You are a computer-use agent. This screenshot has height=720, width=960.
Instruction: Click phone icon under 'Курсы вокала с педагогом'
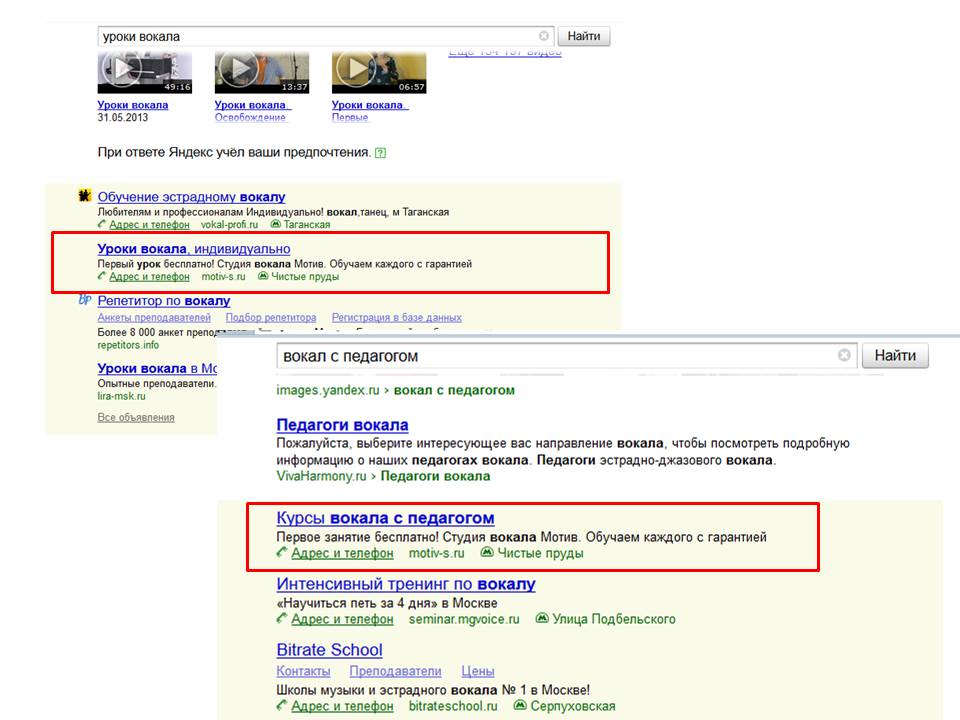(282, 552)
